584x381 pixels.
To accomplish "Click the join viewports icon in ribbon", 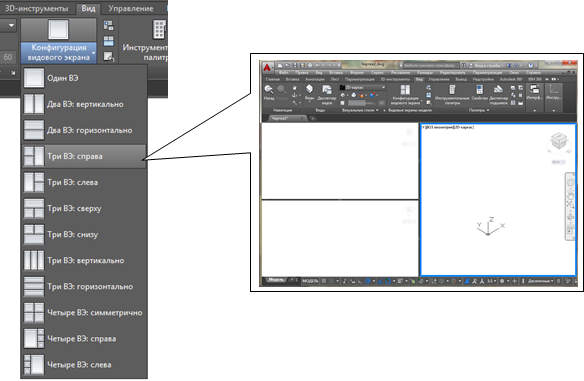I will (x=108, y=41).
